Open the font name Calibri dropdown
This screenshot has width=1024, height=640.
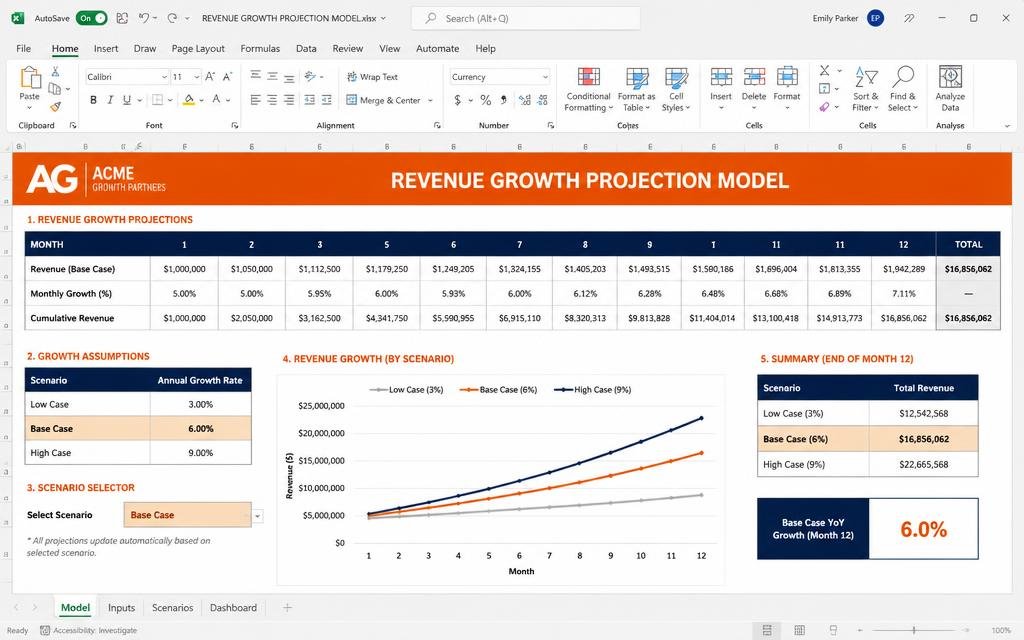coord(165,77)
